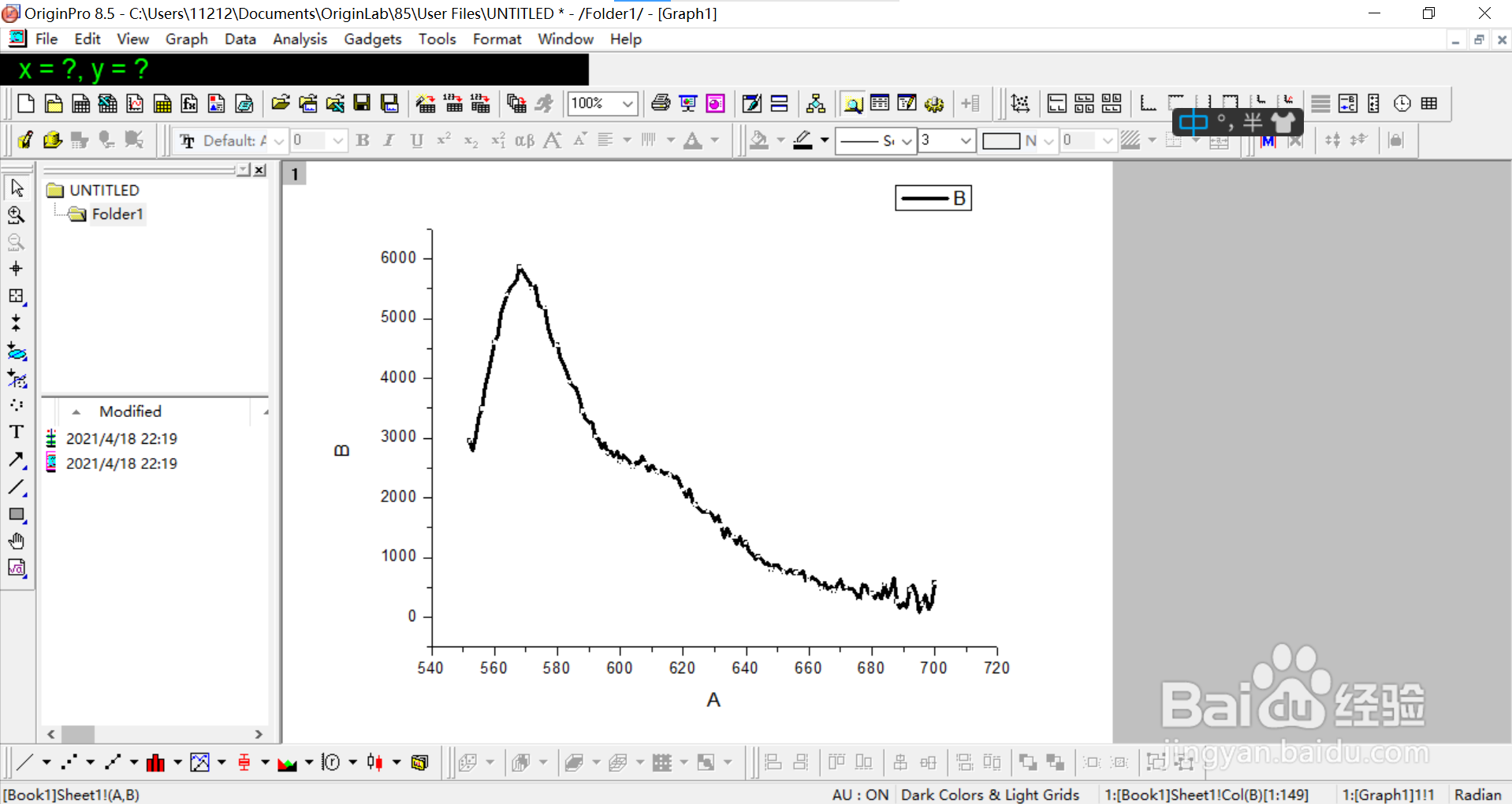Close the Project Explorer panel
The image size is (1512, 804).
[x=259, y=169]
